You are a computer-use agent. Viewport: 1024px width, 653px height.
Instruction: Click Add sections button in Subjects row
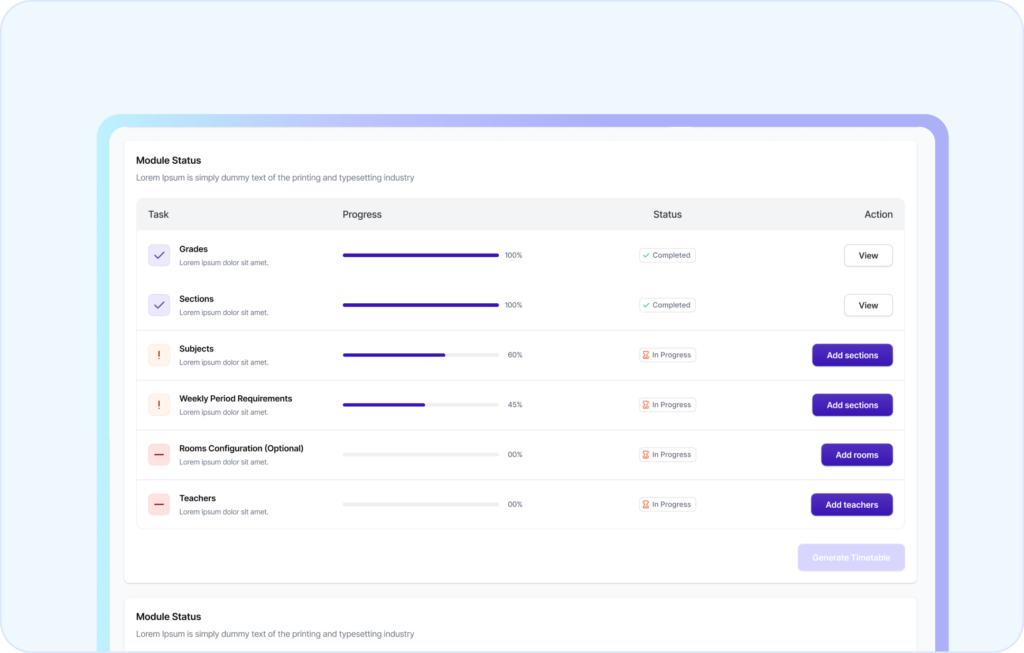pos(852,355)
